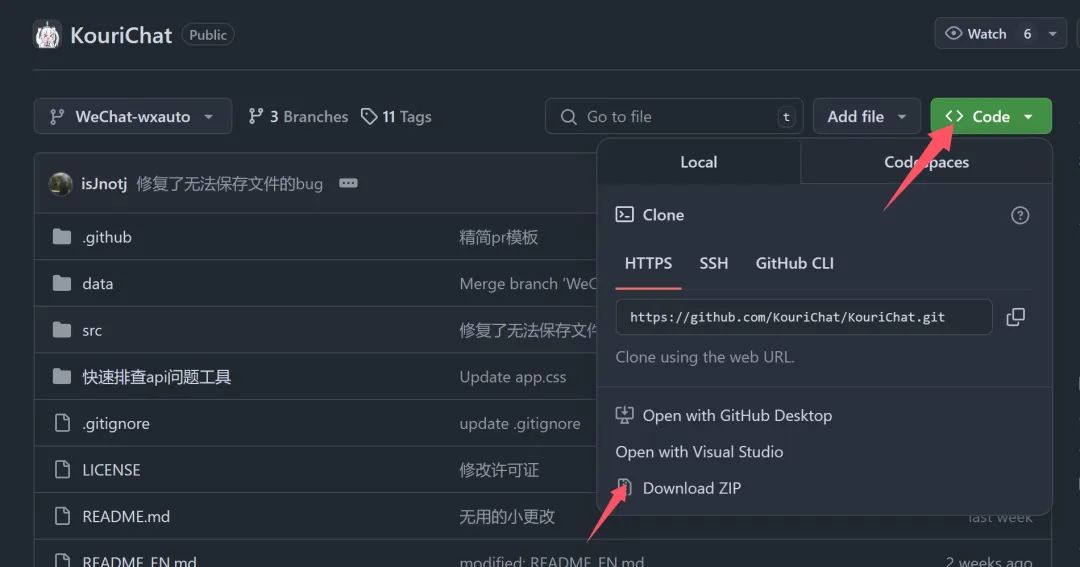
Task: Open the .gitignore file name
Action: (116, 424)
